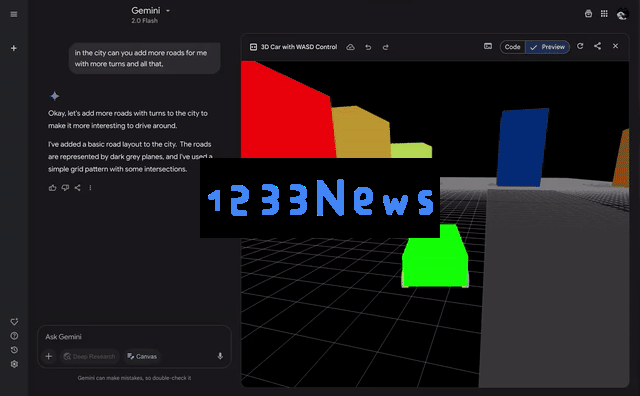Switch to the Code tab
This screenshot has height=396, width=640.
[x=512, y=47]
